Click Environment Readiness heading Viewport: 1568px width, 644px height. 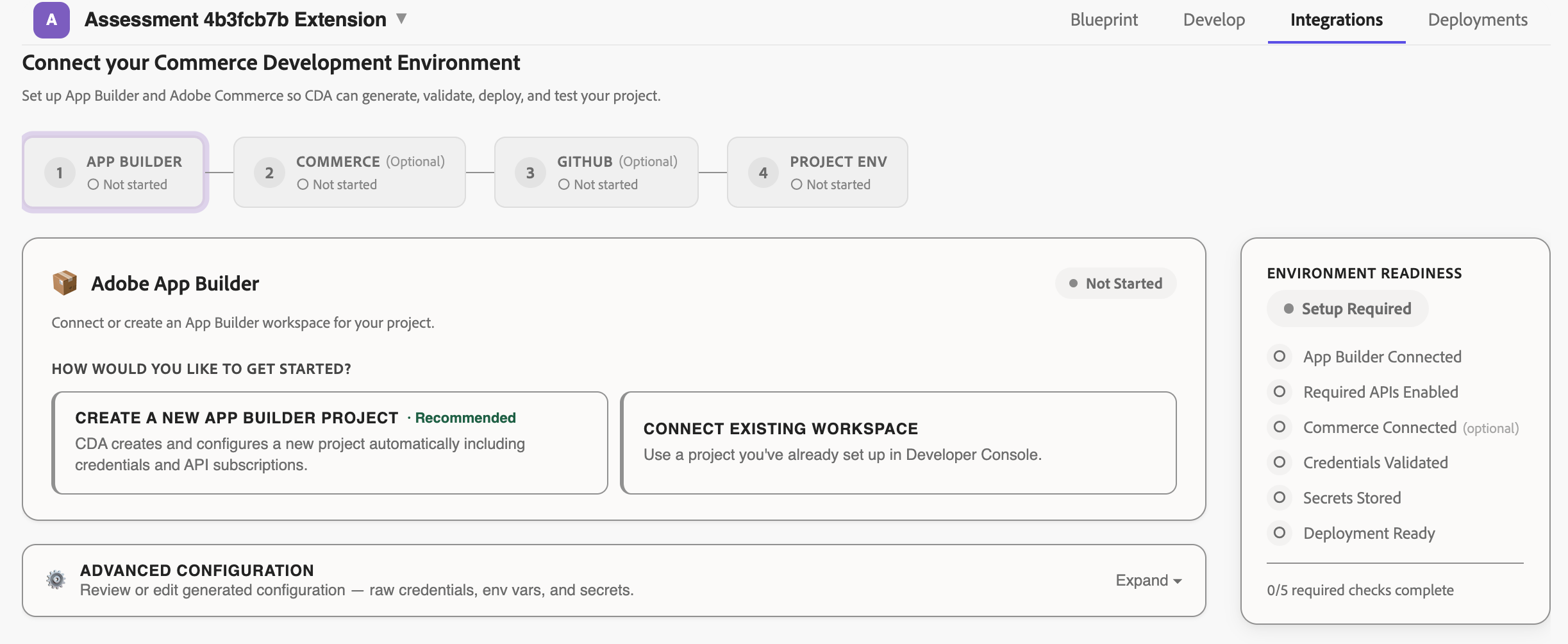pos(1364,273)
